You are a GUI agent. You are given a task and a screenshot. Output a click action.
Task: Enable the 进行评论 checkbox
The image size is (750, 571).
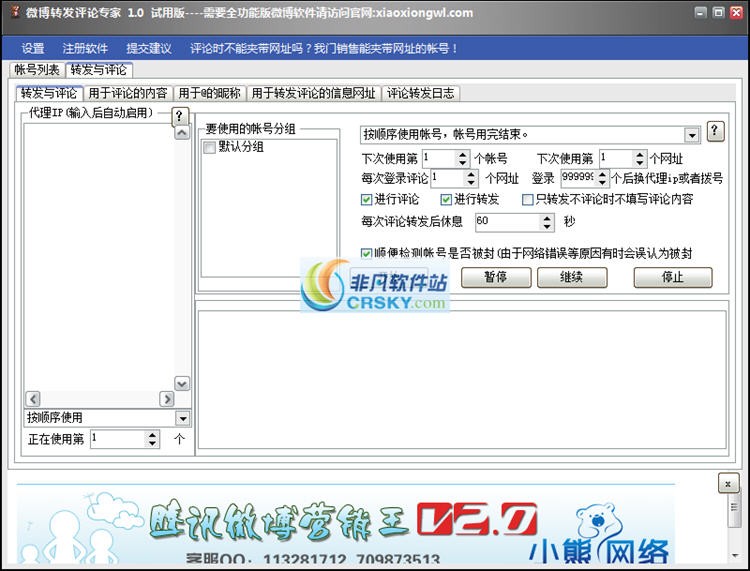[366, 199]
